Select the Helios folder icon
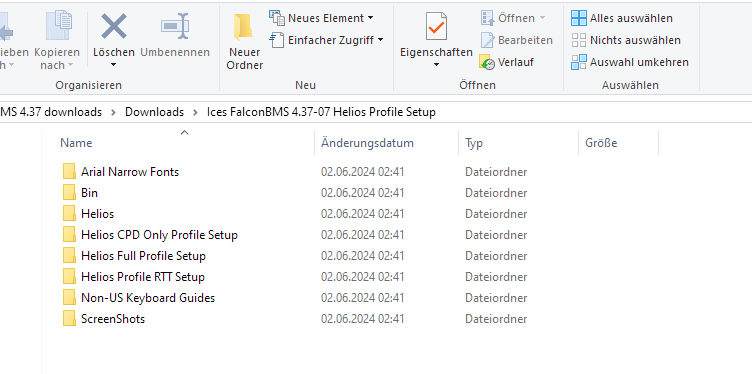This screenshot has height=374, width=752. [x=70, y=214]
